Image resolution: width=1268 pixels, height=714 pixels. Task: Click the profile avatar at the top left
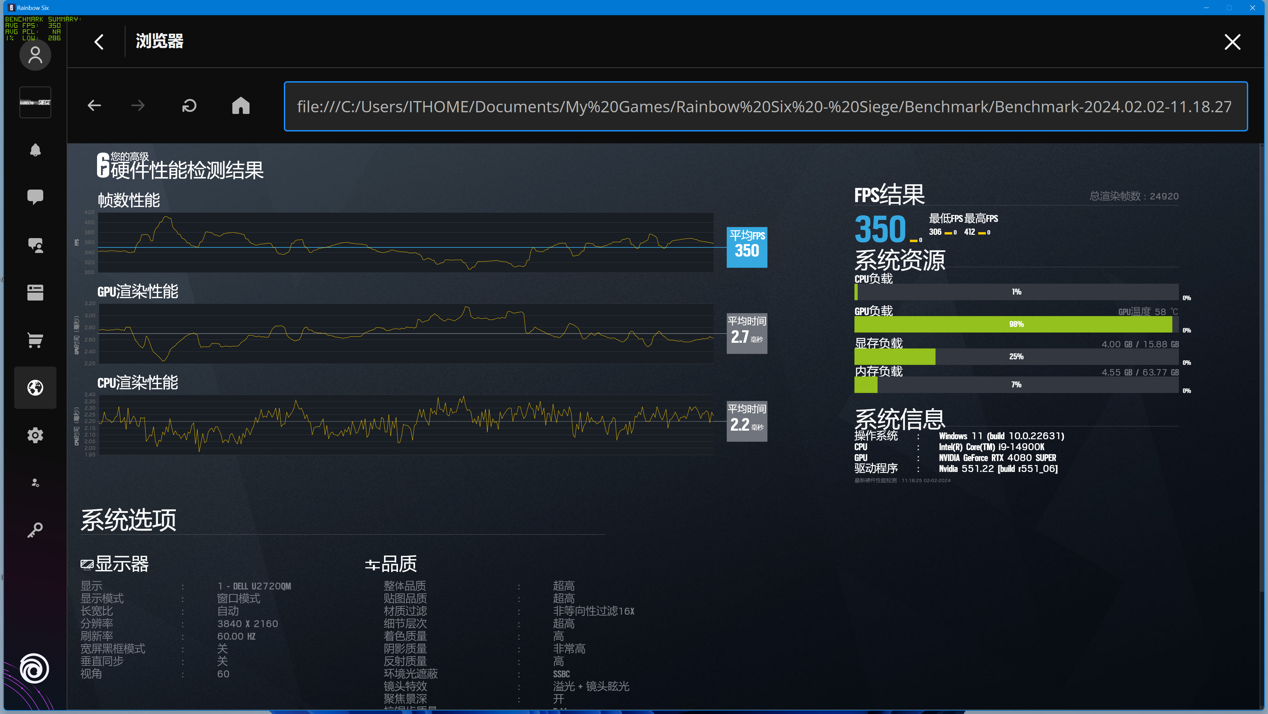(x=35, y=55)
